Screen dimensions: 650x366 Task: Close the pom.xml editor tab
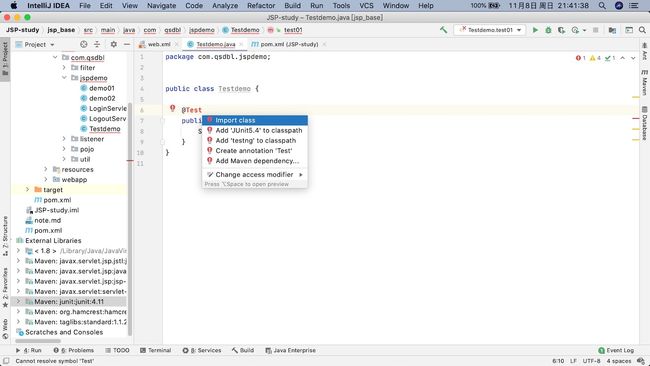click(324, 44)
